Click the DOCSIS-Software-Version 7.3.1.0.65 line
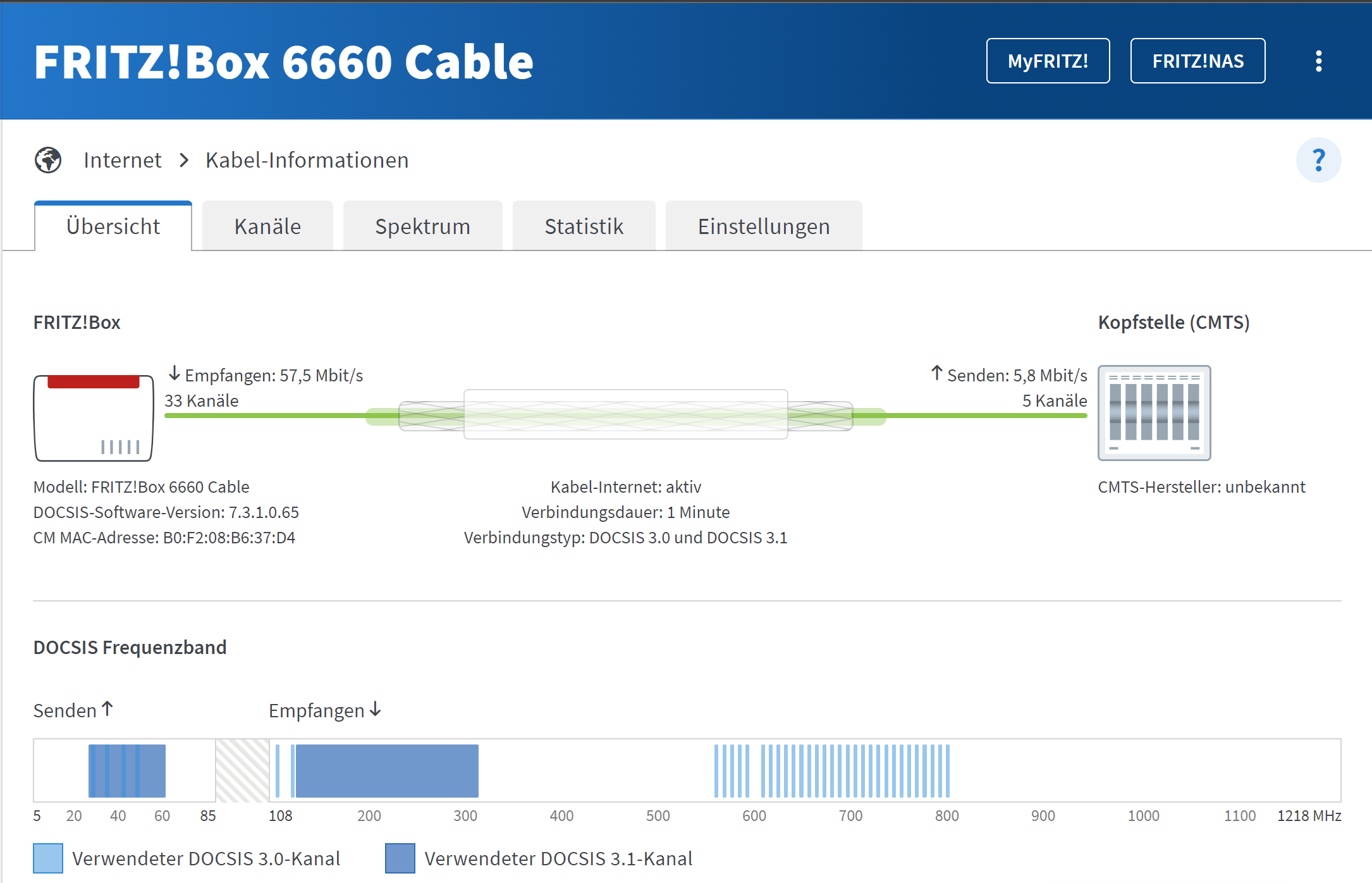The image size is (1372, 883). coord(166,512)
